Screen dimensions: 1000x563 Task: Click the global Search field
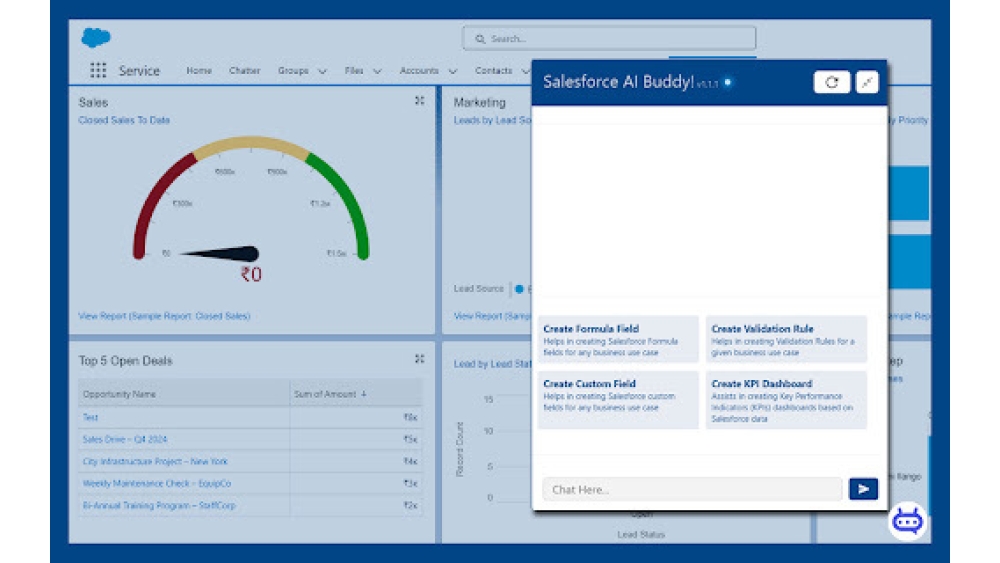609,39
